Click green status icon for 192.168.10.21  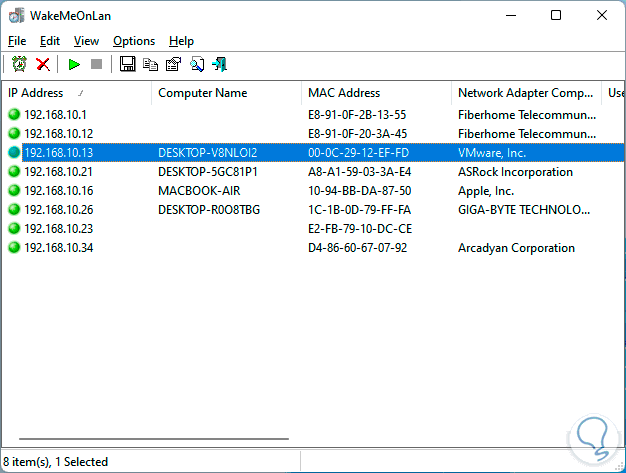(14, 172)
